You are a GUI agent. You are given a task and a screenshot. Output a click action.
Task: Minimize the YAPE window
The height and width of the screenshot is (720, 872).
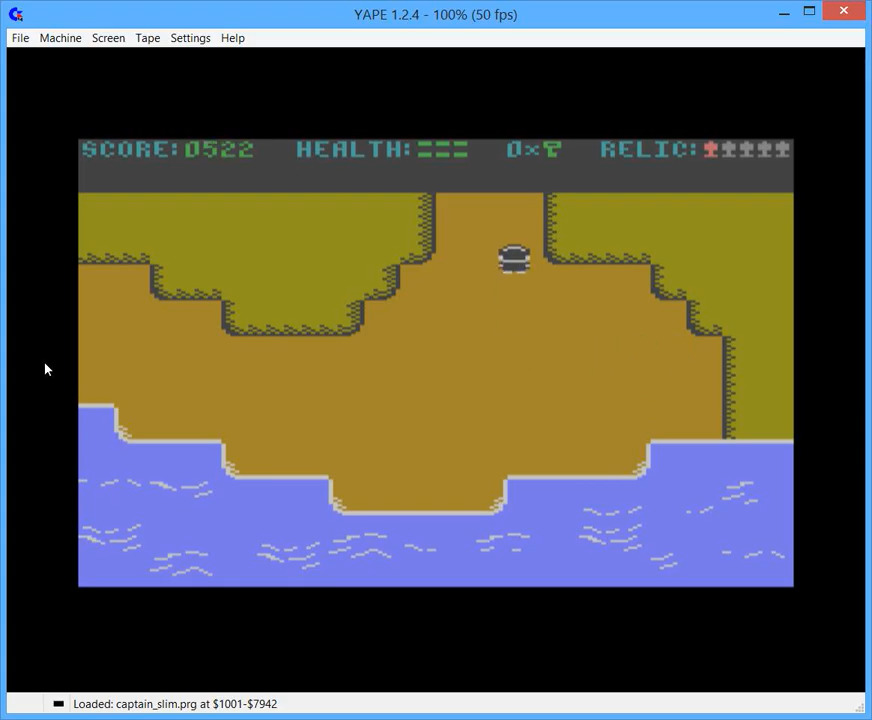point(784,12)
